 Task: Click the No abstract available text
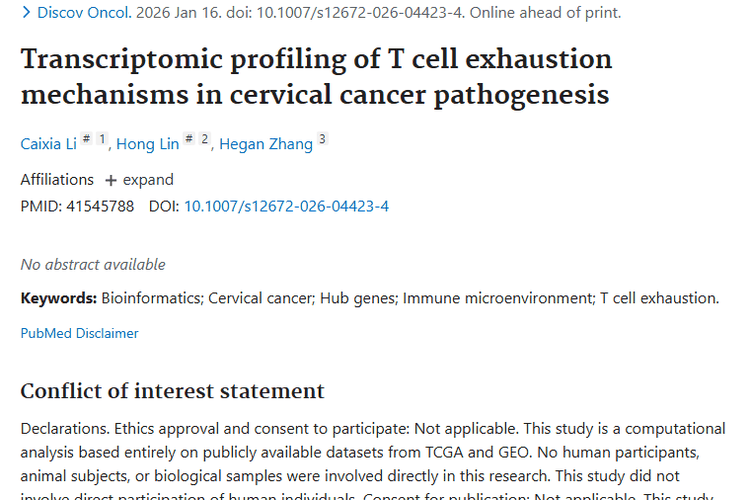point(93,265)
